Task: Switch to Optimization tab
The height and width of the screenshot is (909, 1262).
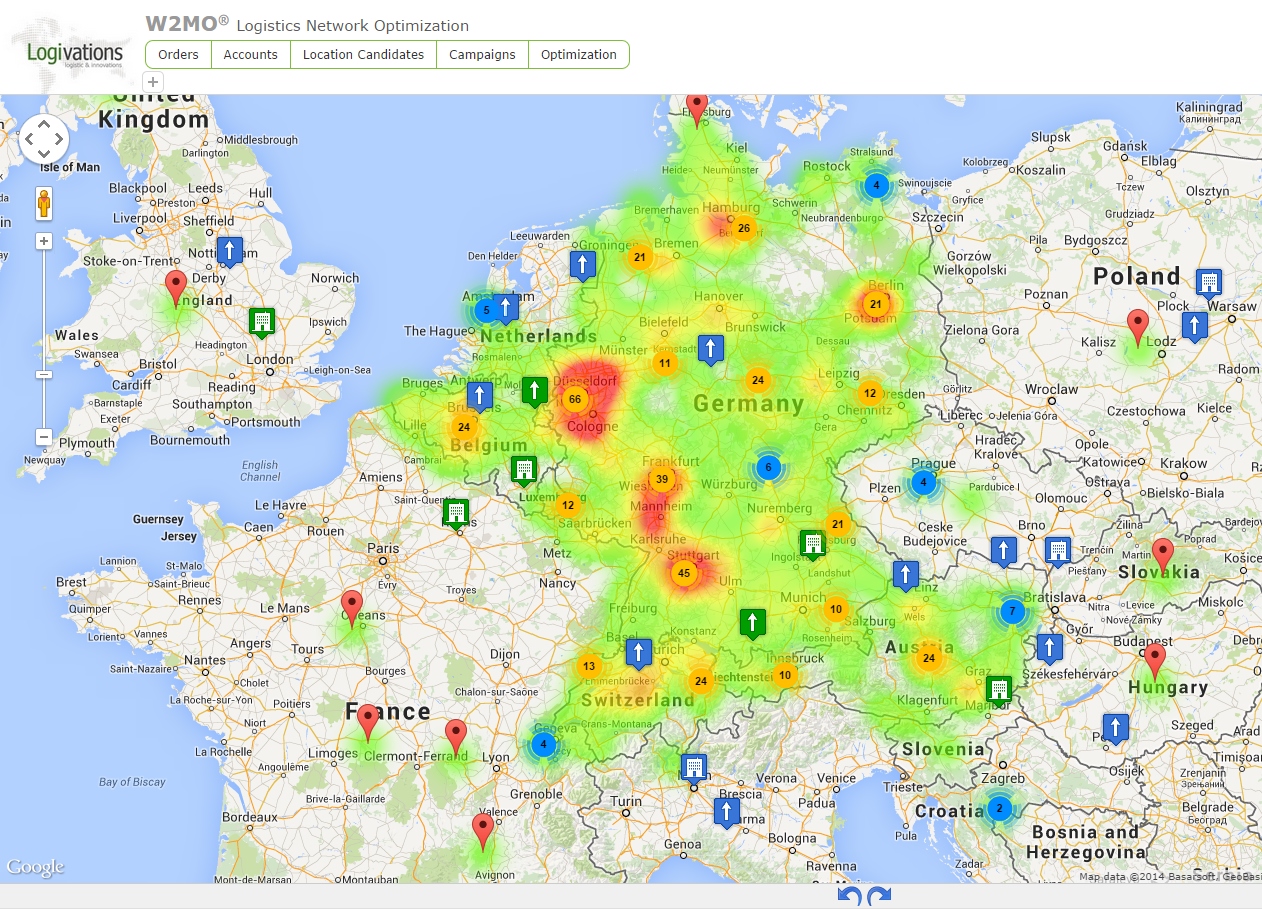Action: tap(578, 55)
